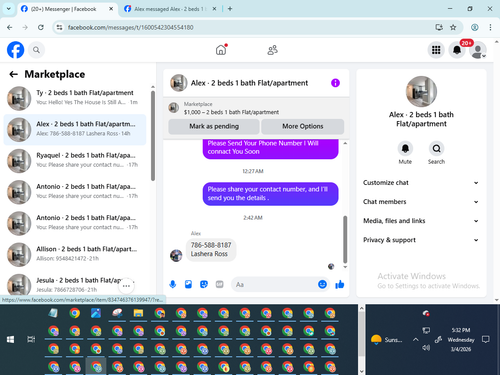500x375 pixels.
Task: Click the Chrome profile icon
Action: 475,27
